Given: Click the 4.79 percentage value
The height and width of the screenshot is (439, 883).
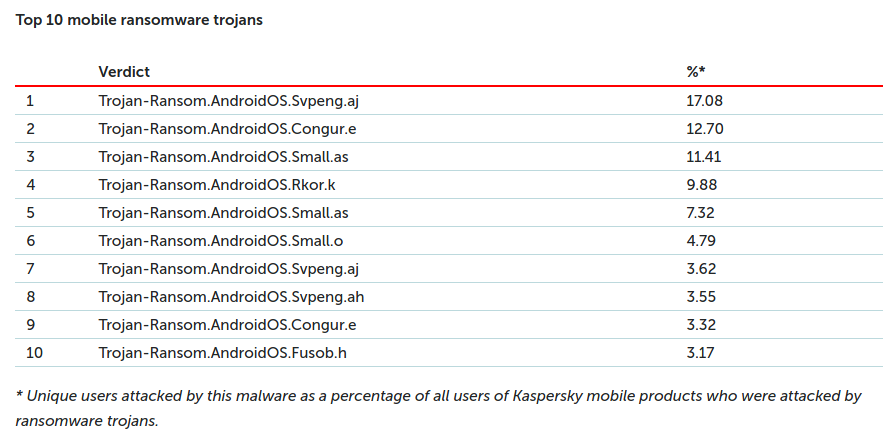Looking at the screenshot, I should [x=701, y=241].
